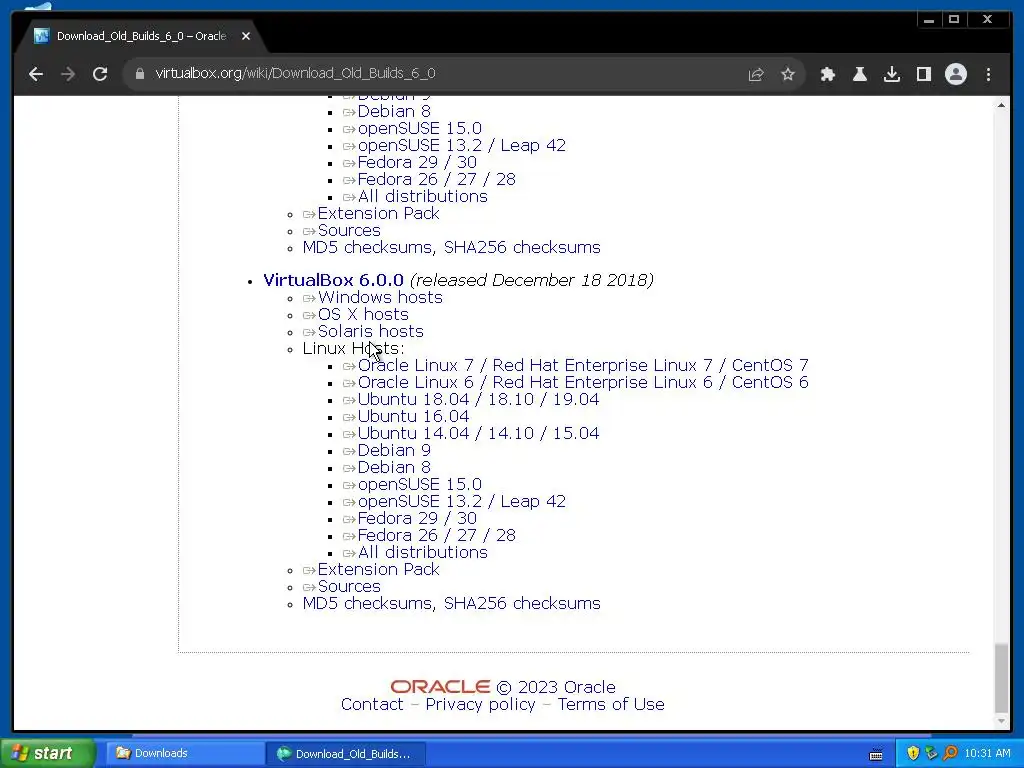The image size is (1024, 768).
Task: Click the address bar URL
Action: tap(295, 73)
